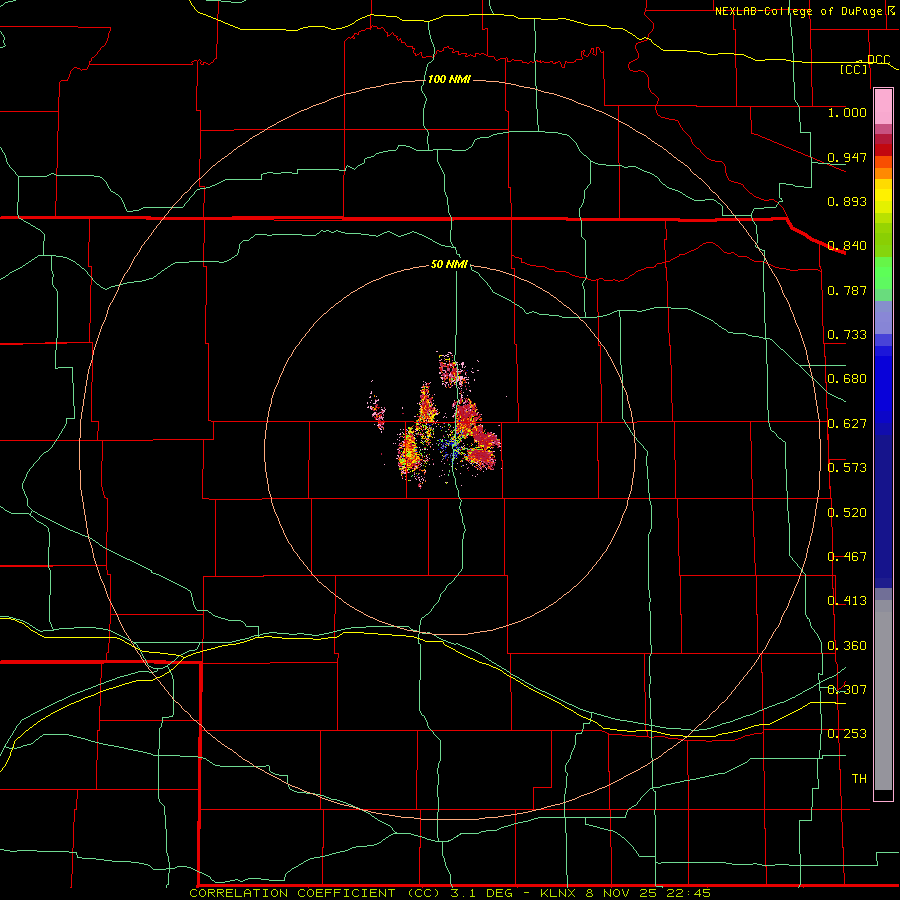Click the 0.467 color scale label
900x900 pixels.
point(847,557)
